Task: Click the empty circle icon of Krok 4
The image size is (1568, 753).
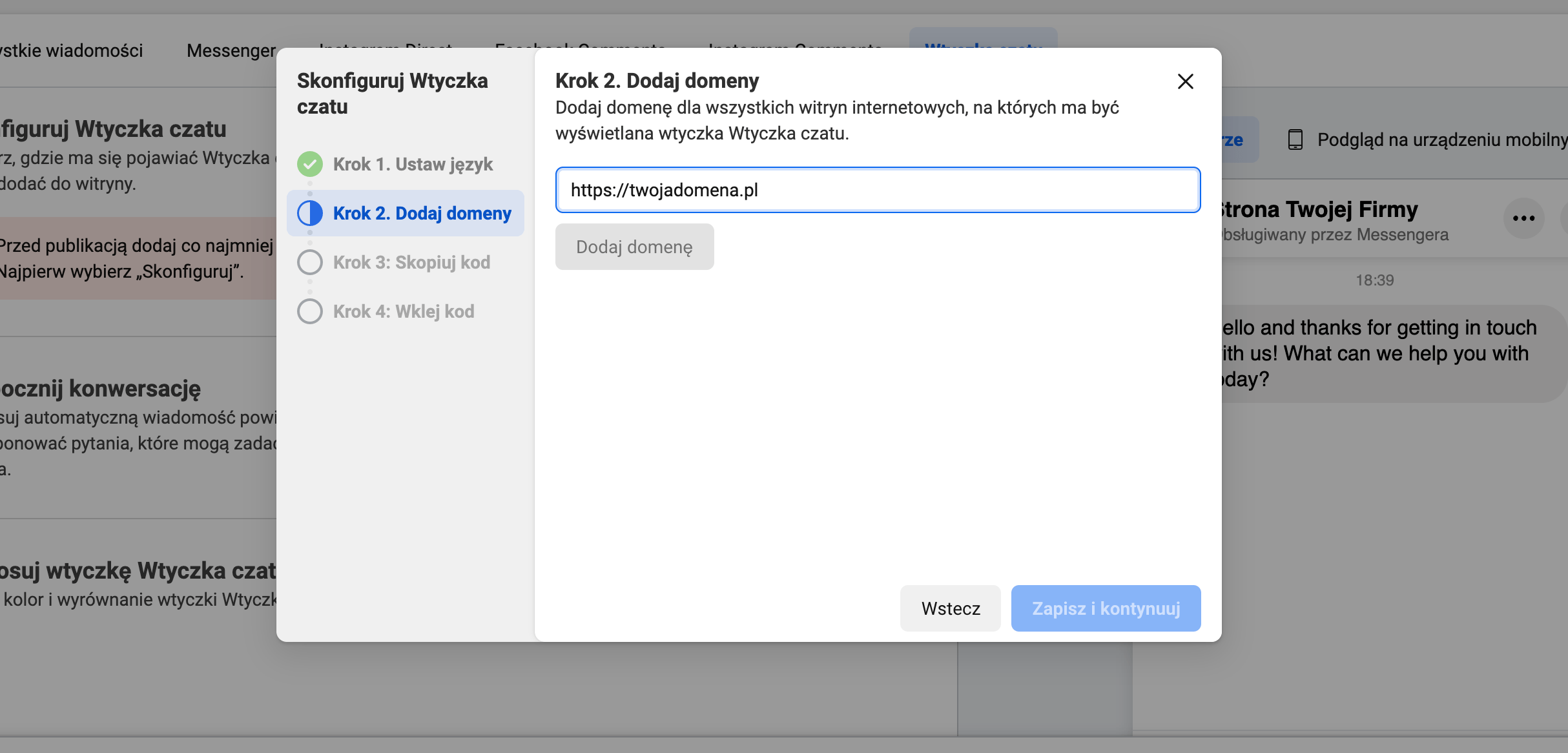Action: 310,311
